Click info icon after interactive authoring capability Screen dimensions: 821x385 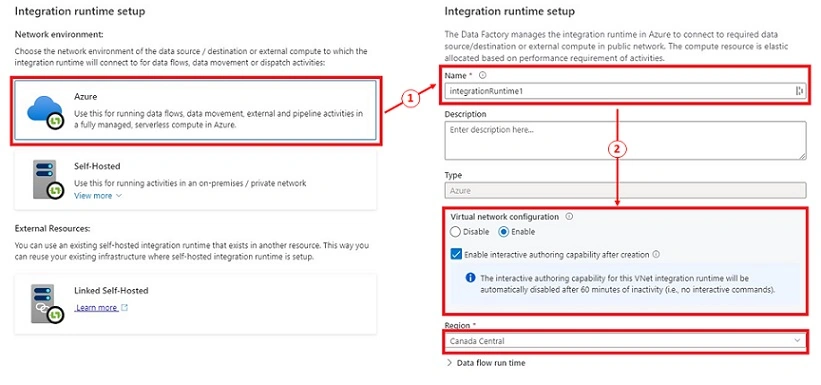click(x=656, y=255)
